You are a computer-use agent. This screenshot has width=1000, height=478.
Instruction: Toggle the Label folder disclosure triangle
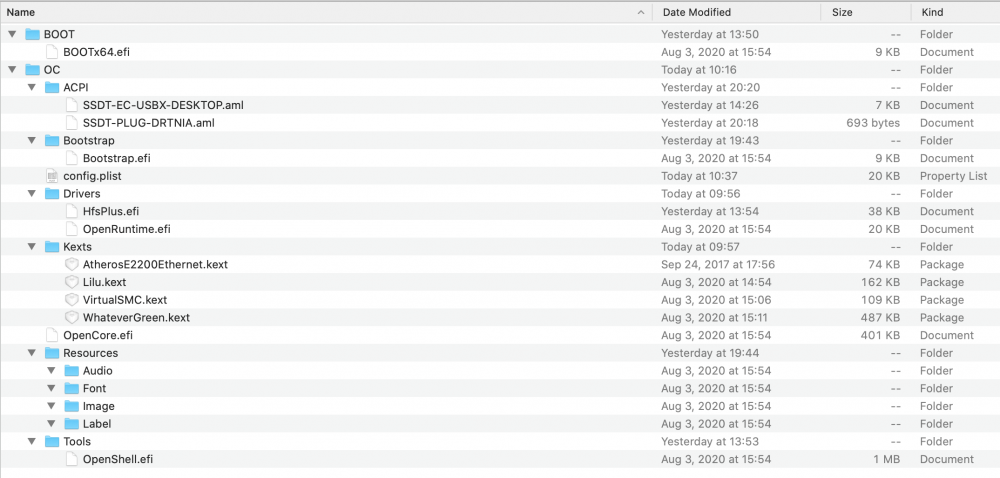tap(52, 424)
